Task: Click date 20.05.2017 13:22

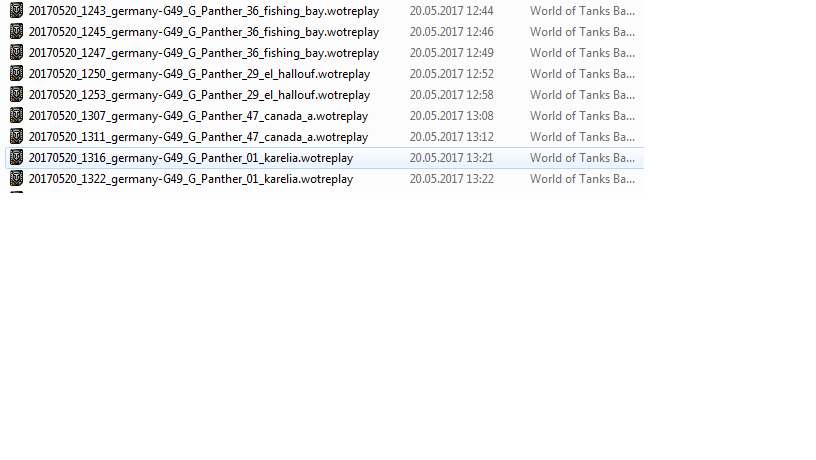Action: click(452, 178)
